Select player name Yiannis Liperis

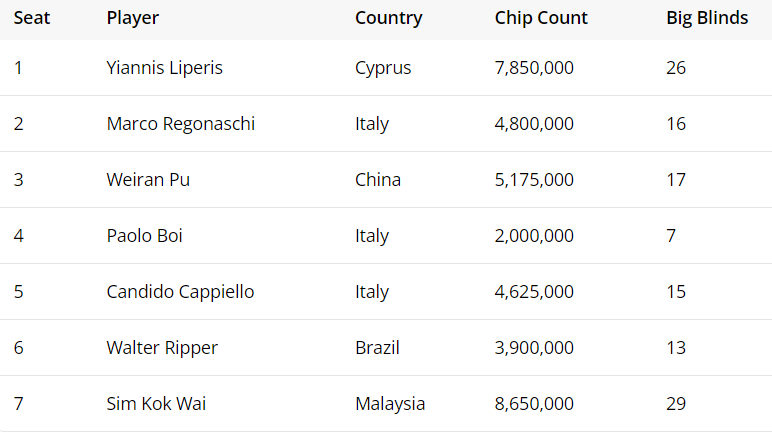pyautogui.click(x=164, y=68)
